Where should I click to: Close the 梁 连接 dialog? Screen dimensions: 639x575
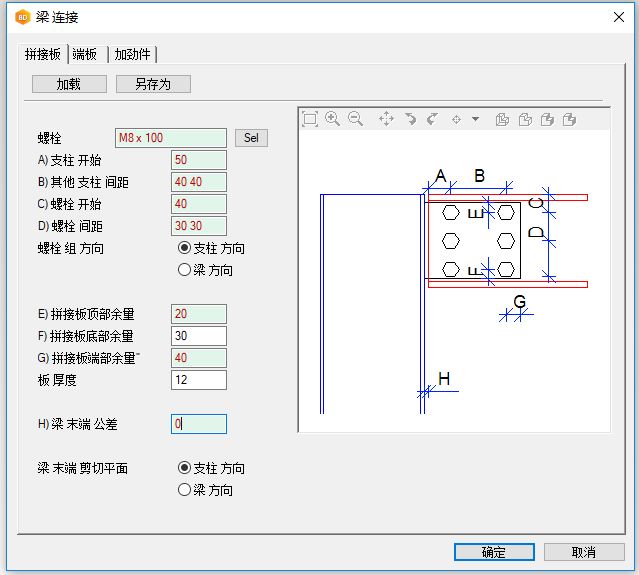(619, 17)
